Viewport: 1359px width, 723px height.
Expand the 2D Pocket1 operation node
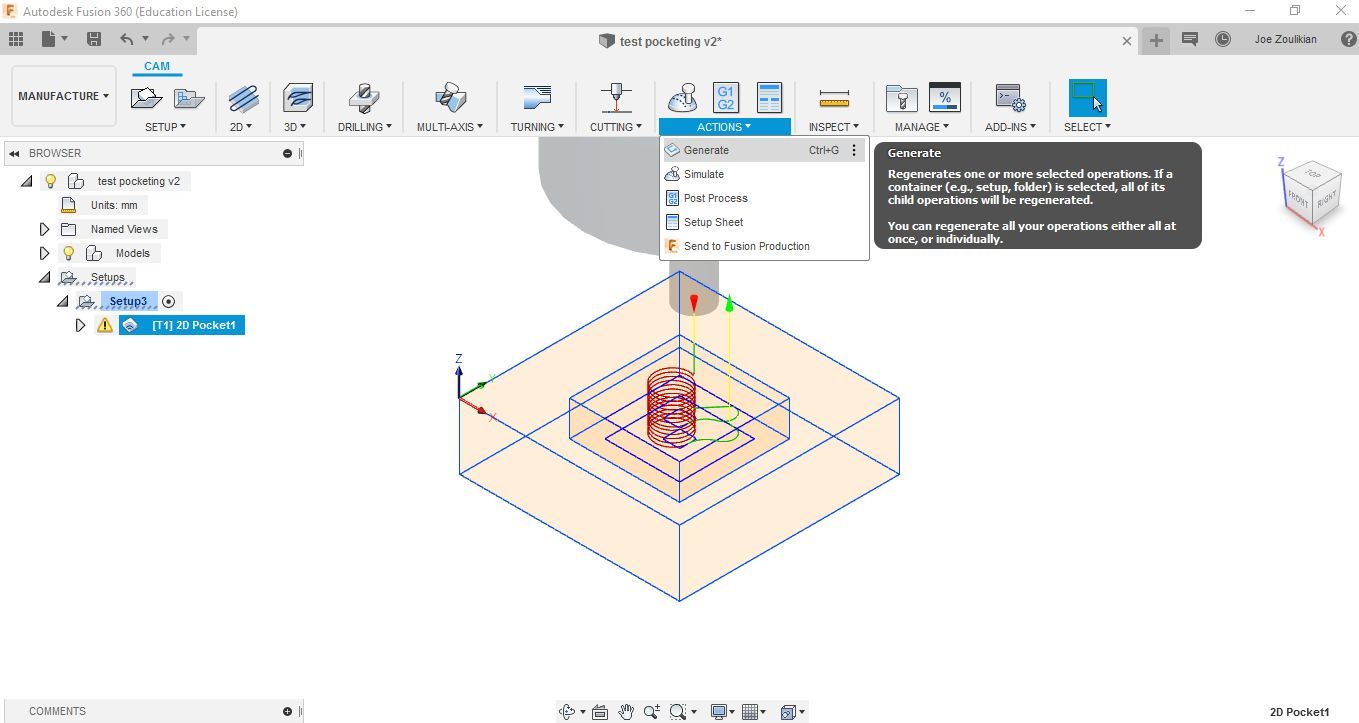click(x=81, y=325)
